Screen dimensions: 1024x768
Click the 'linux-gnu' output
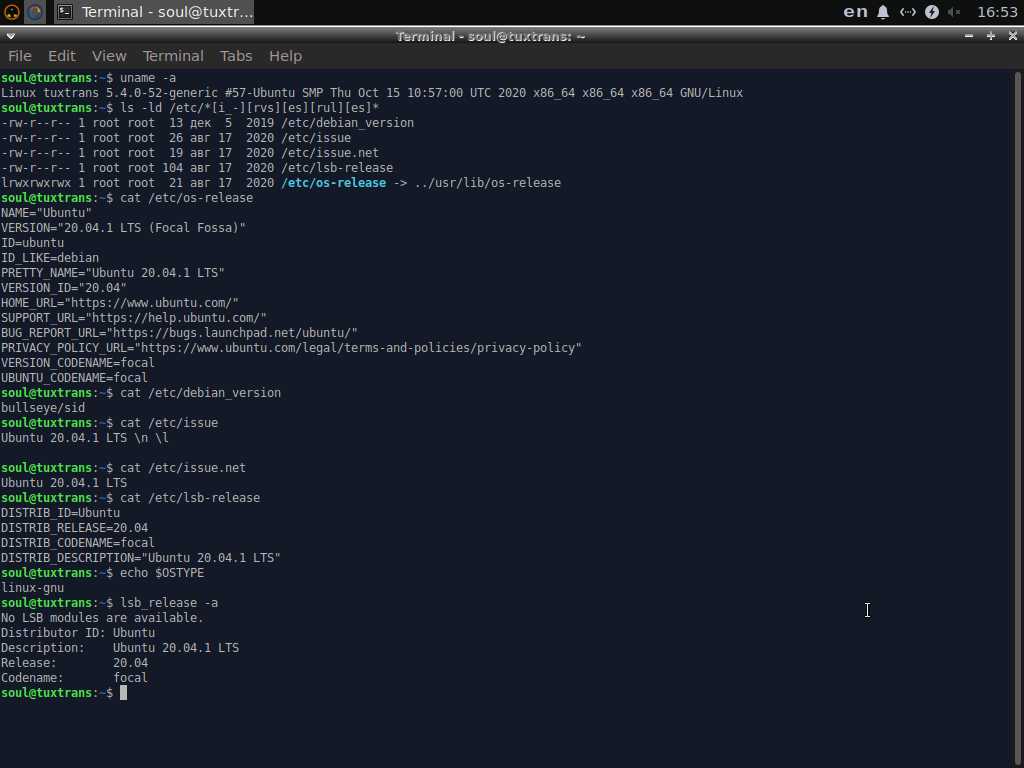click(x=33, y=588)
